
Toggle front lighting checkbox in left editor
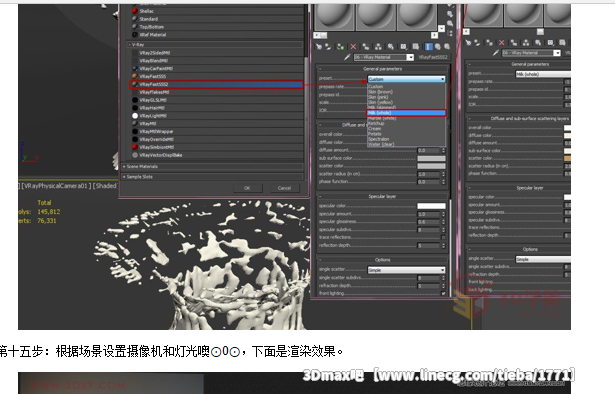(443, 293)
